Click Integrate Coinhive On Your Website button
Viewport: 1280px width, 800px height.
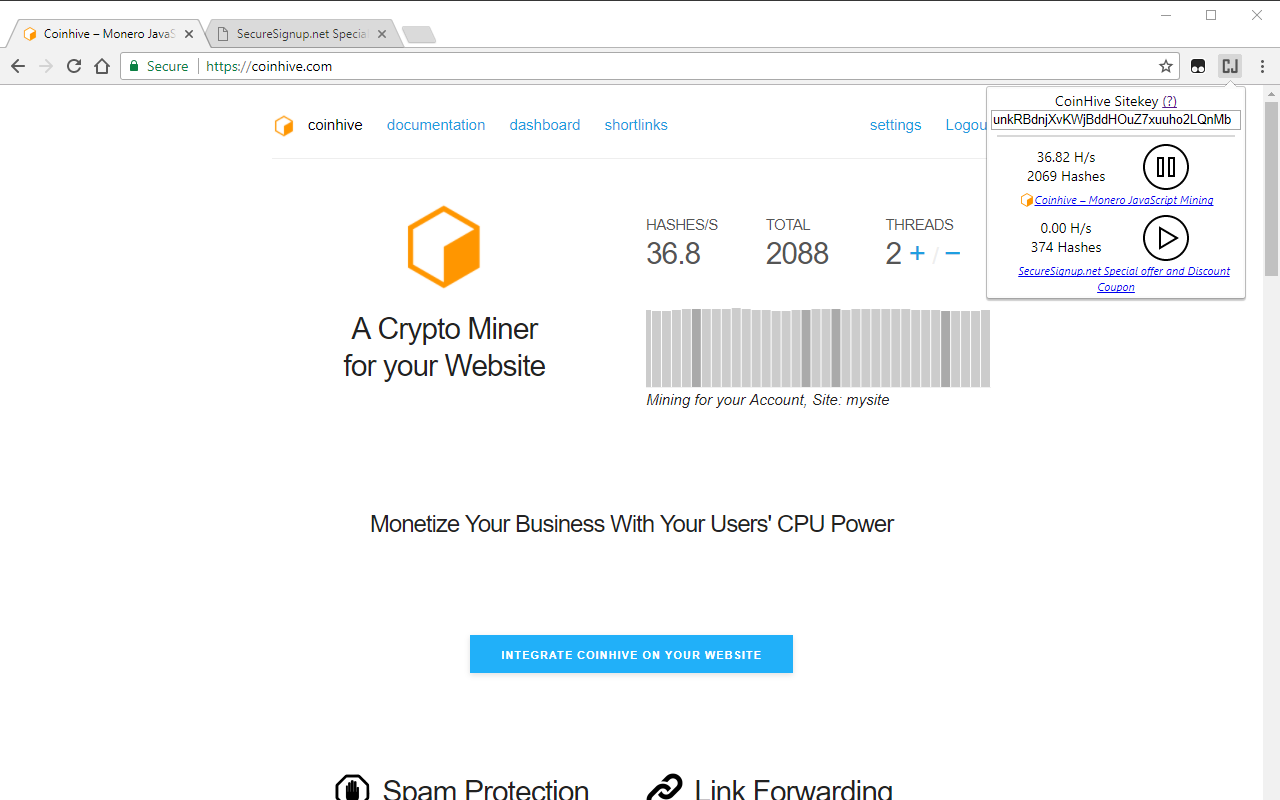pyautogui.click(x=631, y=654)
